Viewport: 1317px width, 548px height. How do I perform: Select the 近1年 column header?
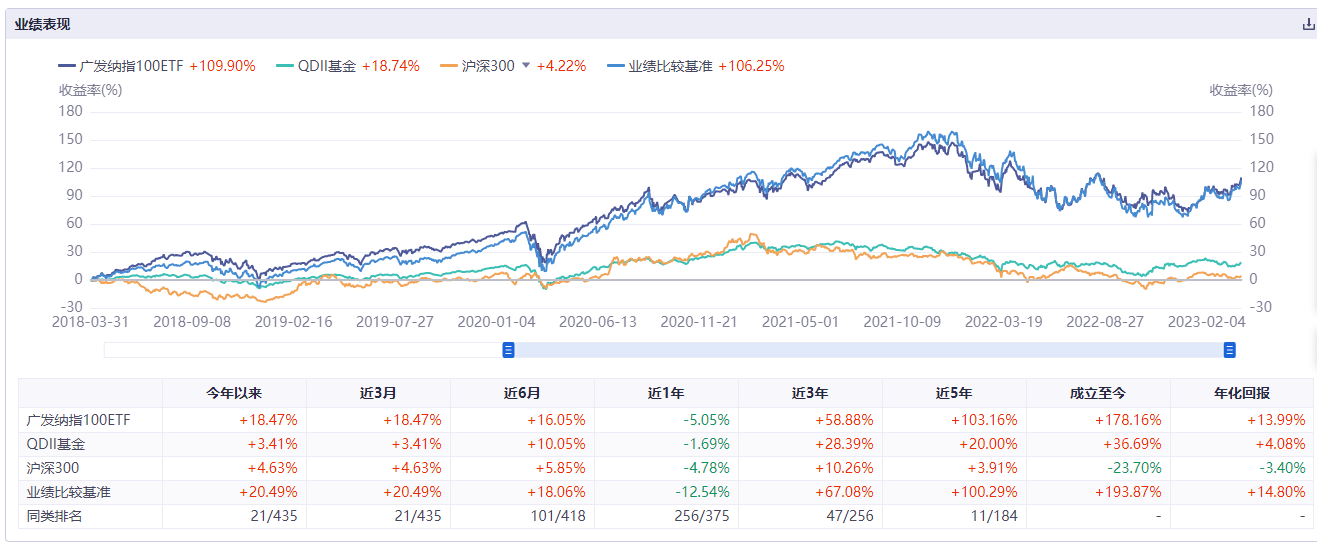(666, 393)
